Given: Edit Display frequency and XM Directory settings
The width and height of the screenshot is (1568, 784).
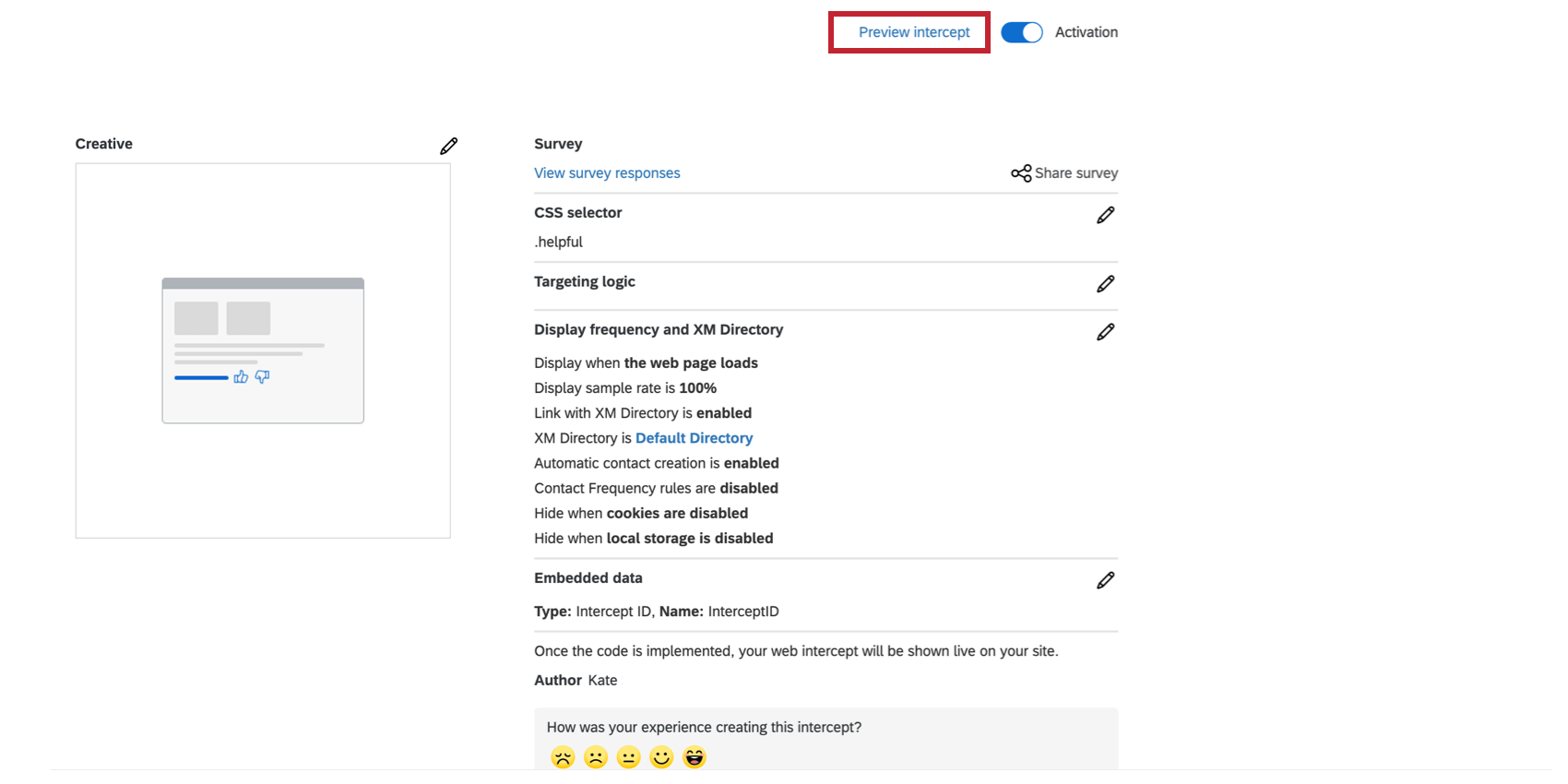Looking at the screenshot, I should [x=1105, y=331].
